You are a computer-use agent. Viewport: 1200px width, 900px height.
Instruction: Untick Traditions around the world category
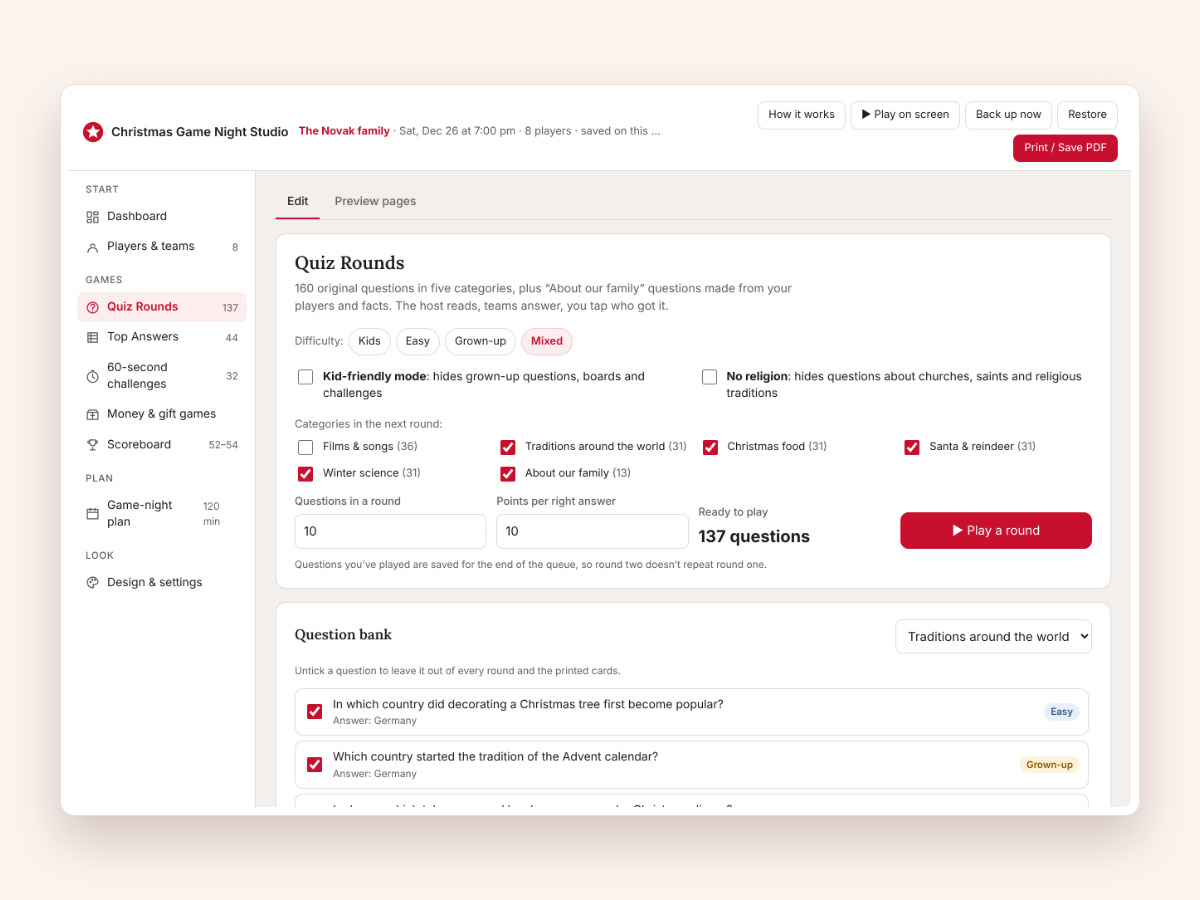(508, 447)
